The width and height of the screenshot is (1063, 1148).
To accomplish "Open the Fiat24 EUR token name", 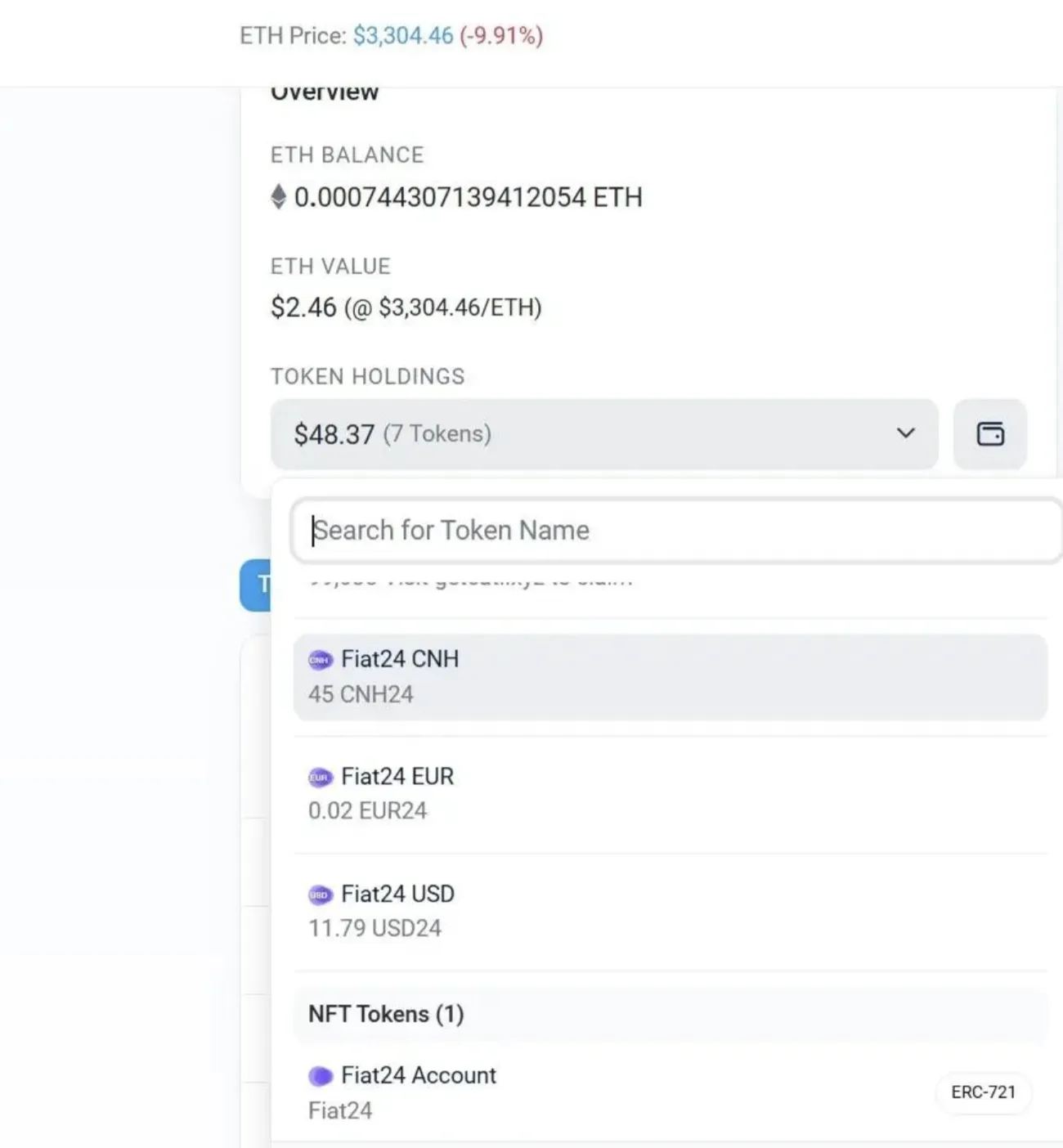I will click(397, 776).
